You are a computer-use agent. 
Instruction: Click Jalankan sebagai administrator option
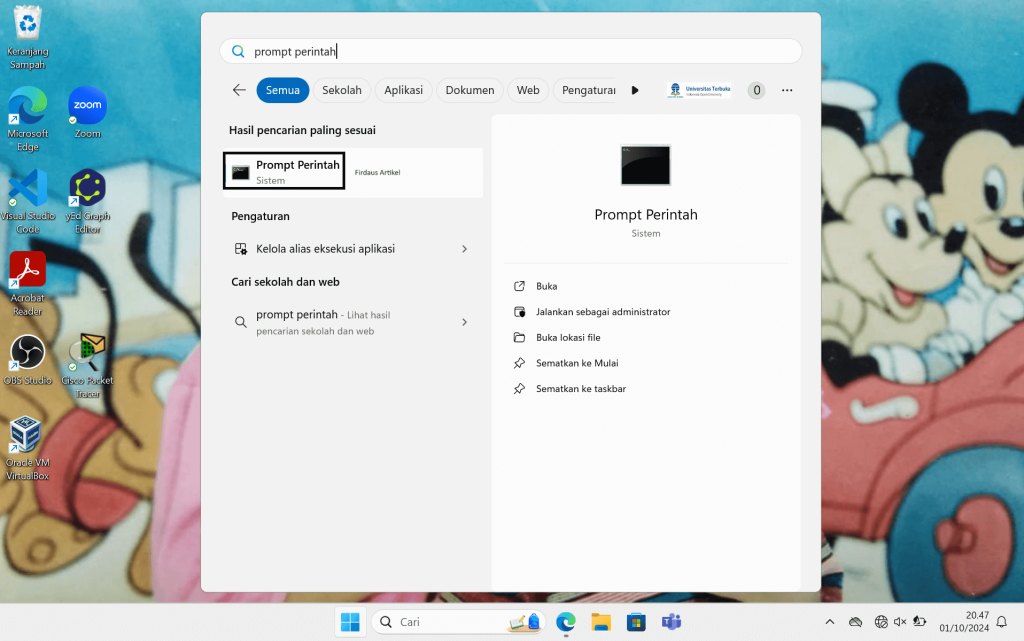[602, 312]
